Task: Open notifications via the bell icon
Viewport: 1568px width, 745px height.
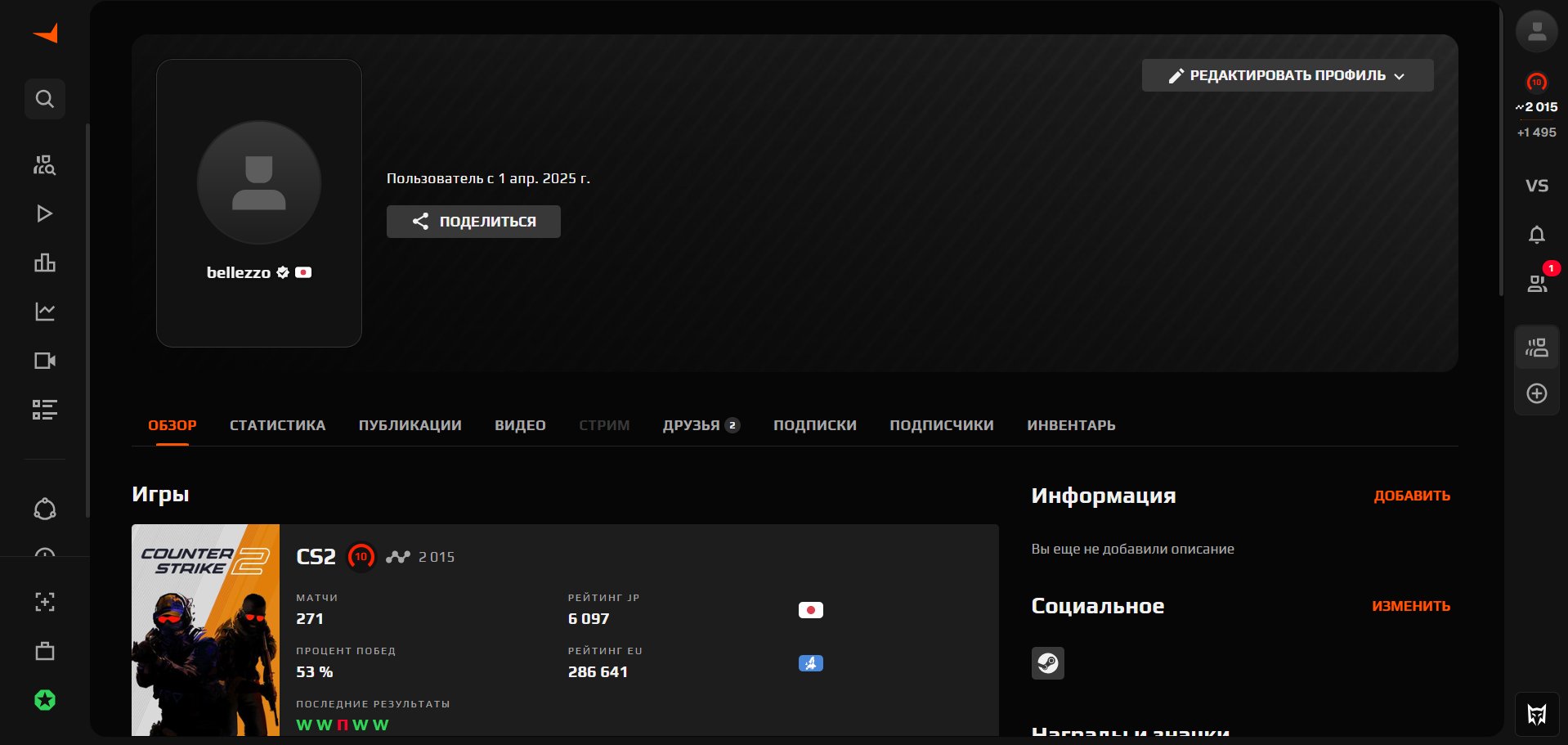Action: [x=1537, y=235]
